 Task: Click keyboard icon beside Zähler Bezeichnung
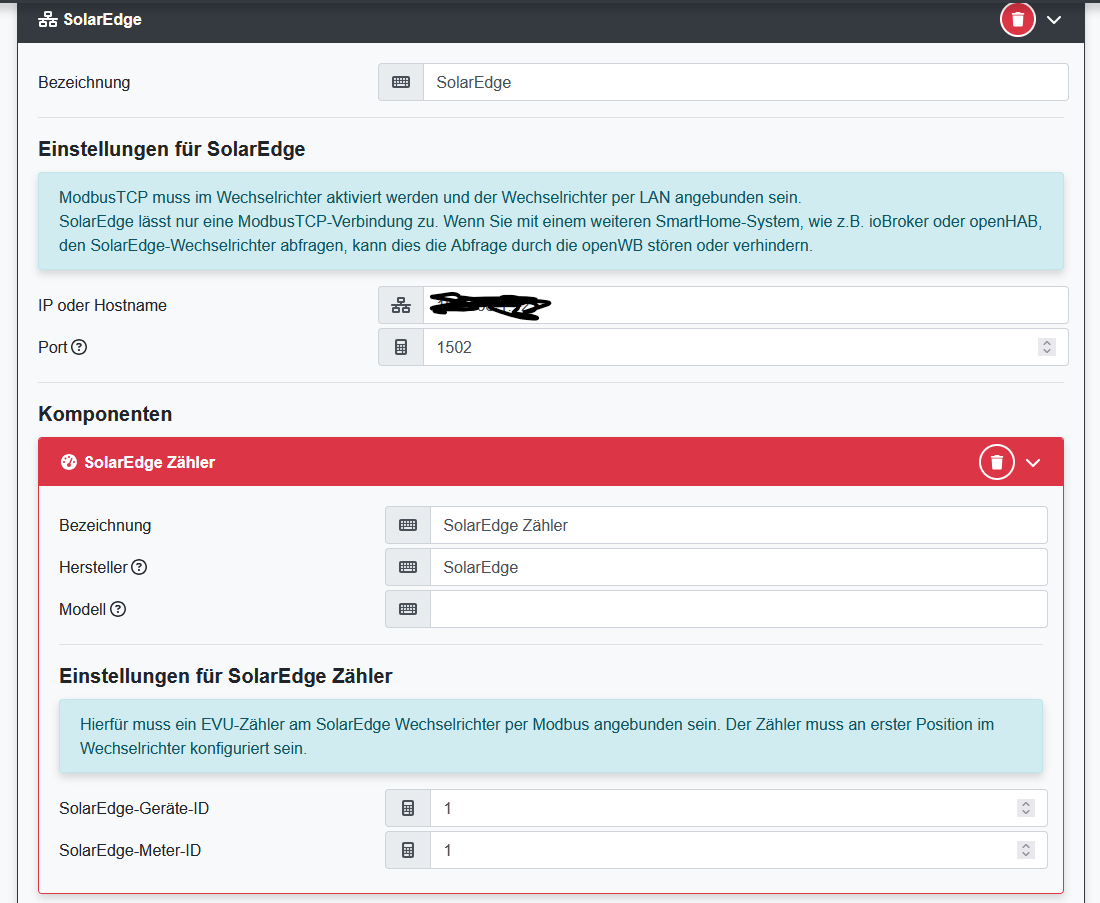click(x=408, y=526)
